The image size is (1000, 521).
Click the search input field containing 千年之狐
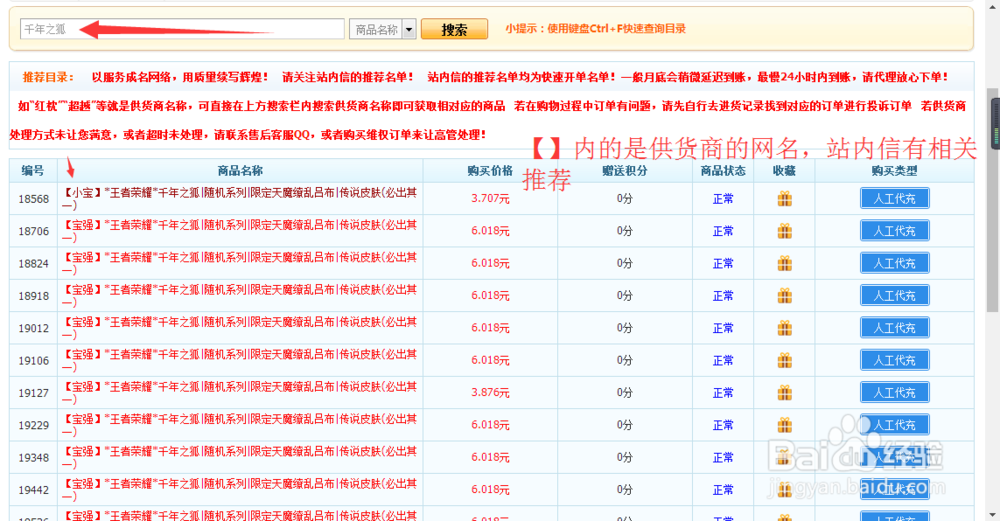pos(182,29)
